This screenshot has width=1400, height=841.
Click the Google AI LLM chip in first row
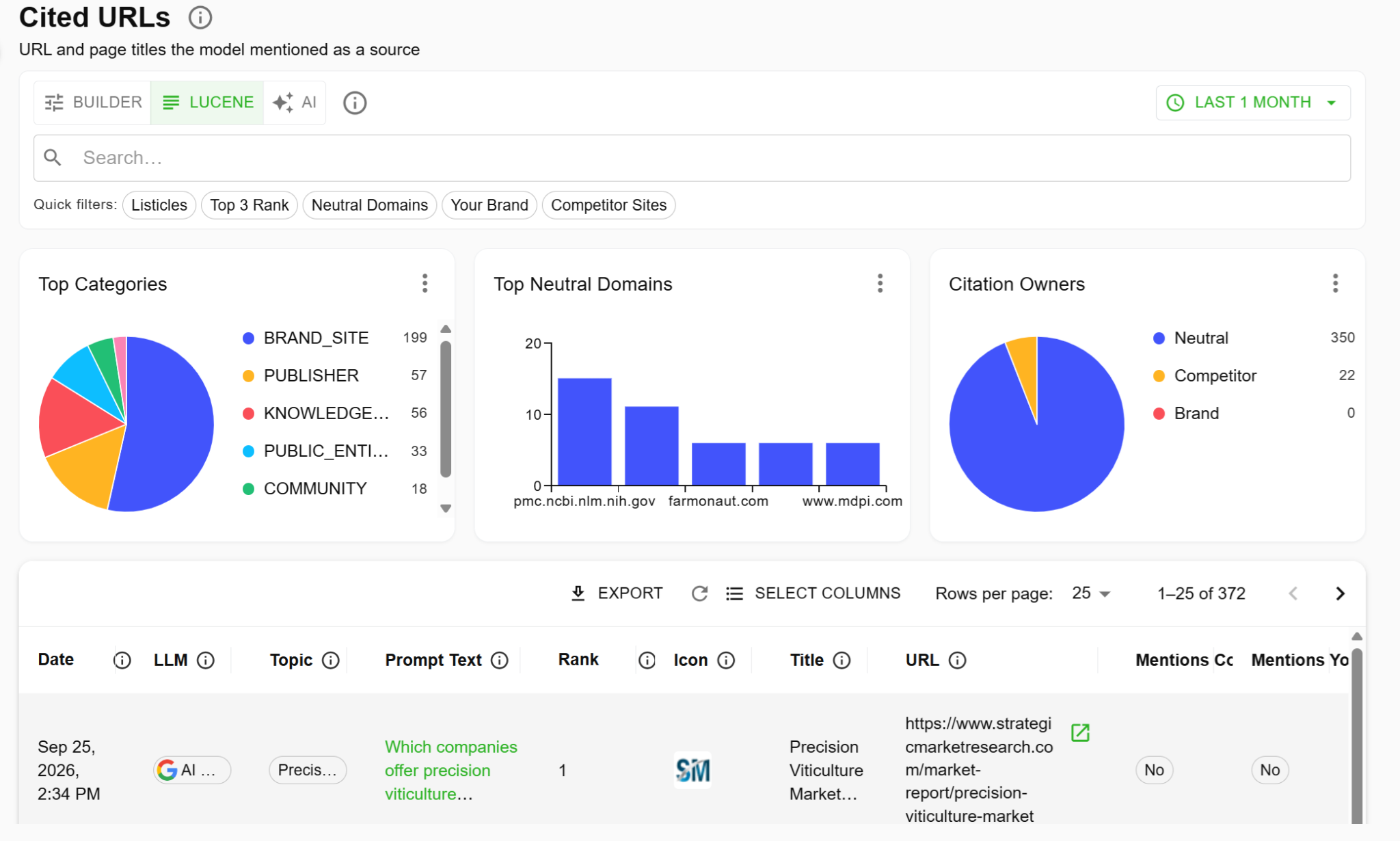tap(192, 771)
